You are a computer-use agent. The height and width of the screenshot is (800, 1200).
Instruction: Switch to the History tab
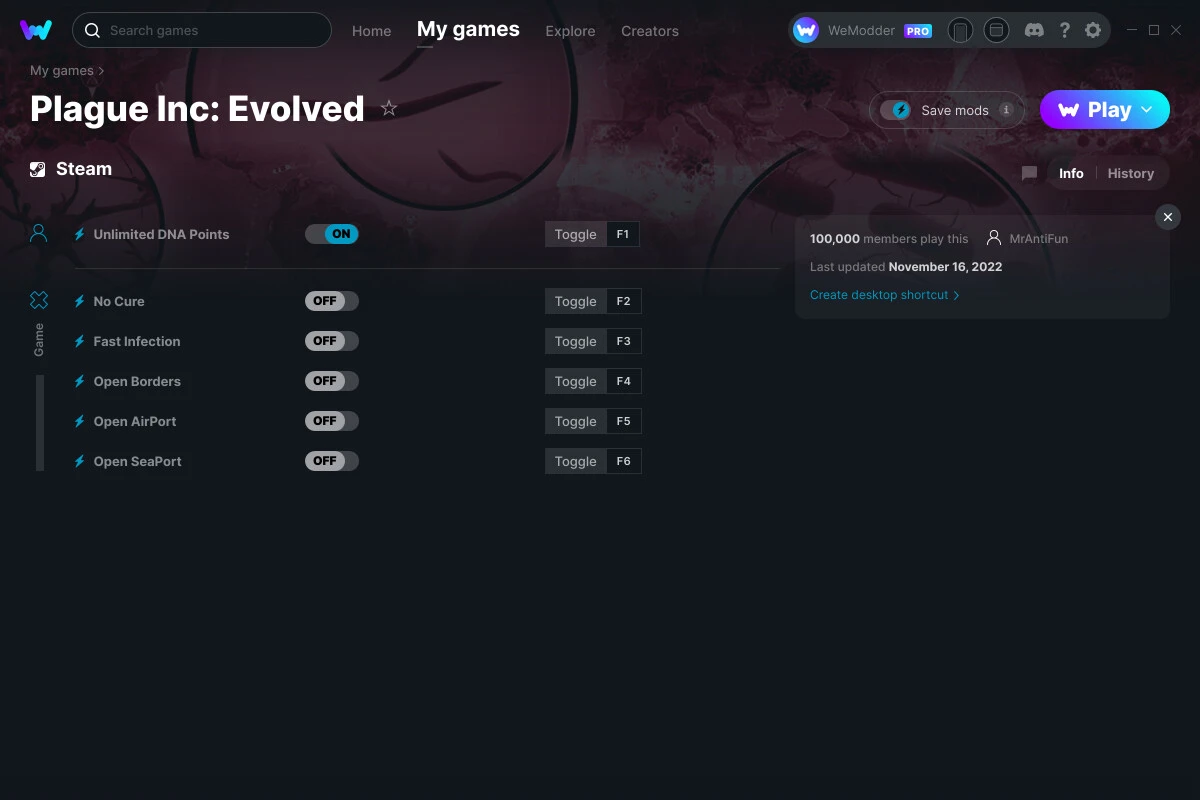click(1130, 173)
